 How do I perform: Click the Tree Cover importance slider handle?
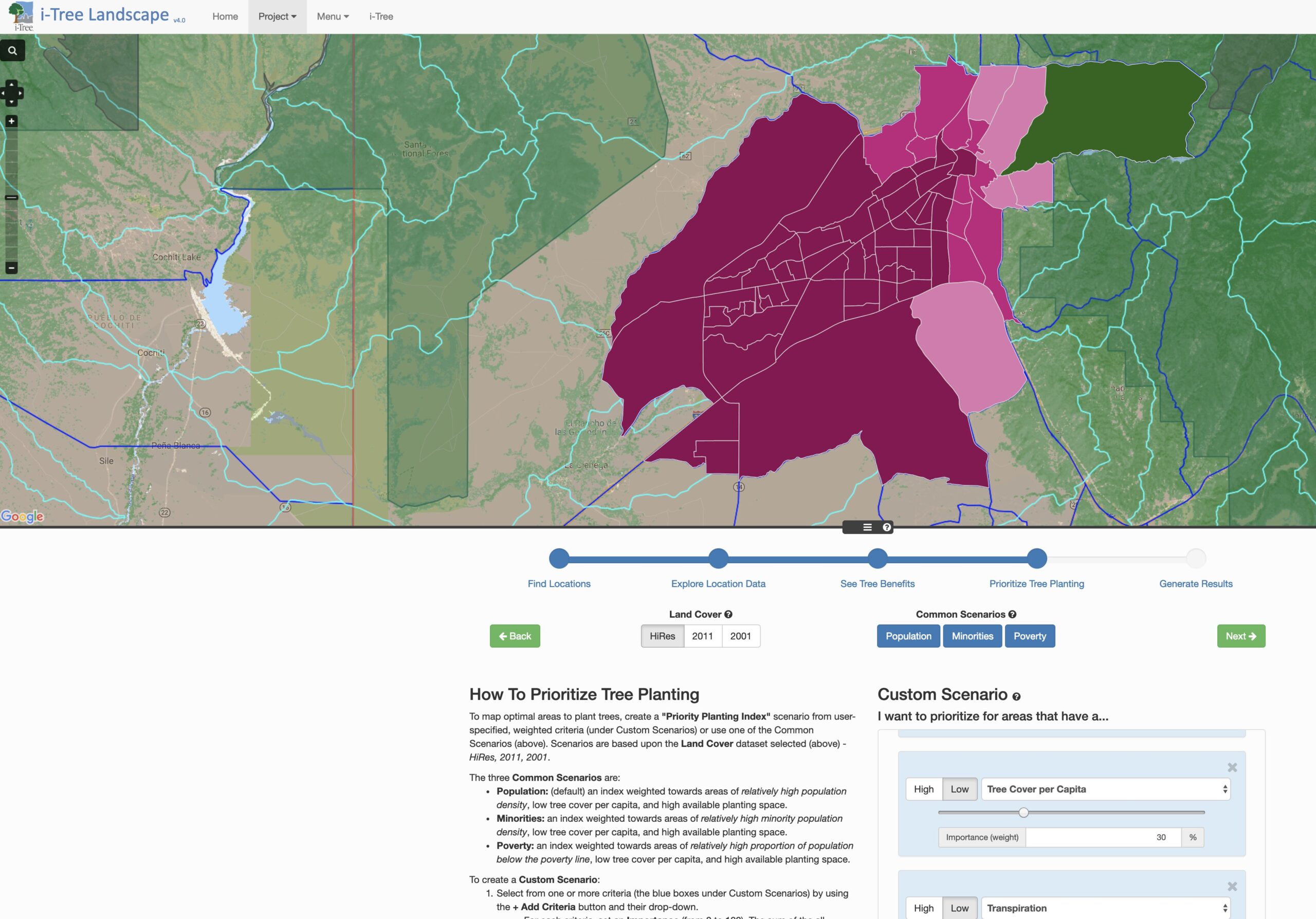[1023, 813]
